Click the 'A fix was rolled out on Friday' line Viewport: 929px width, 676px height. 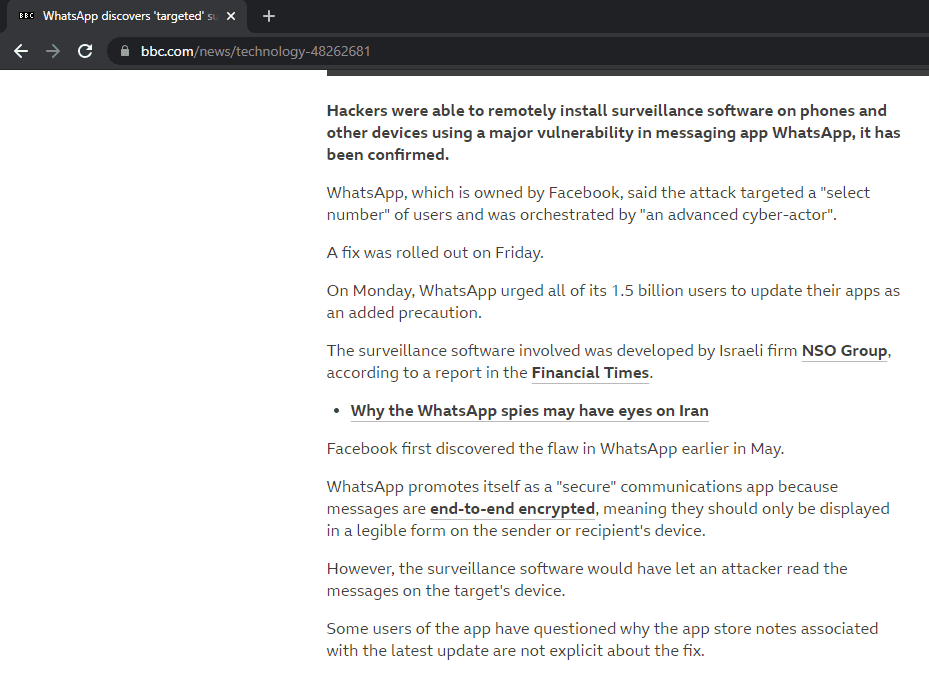click(435, 253)
